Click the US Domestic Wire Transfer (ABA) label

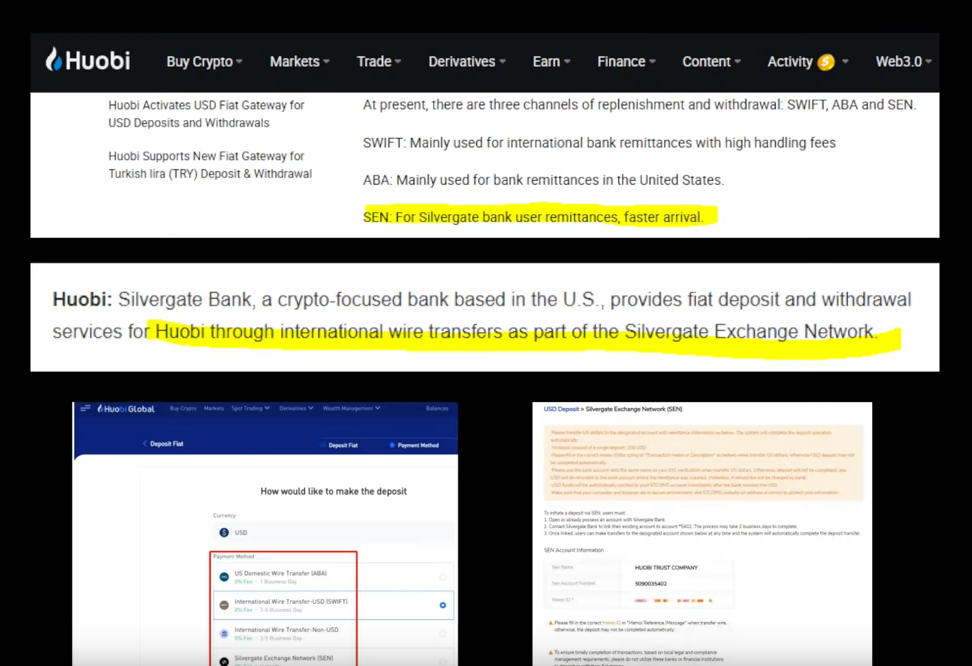tap(281, 574)
